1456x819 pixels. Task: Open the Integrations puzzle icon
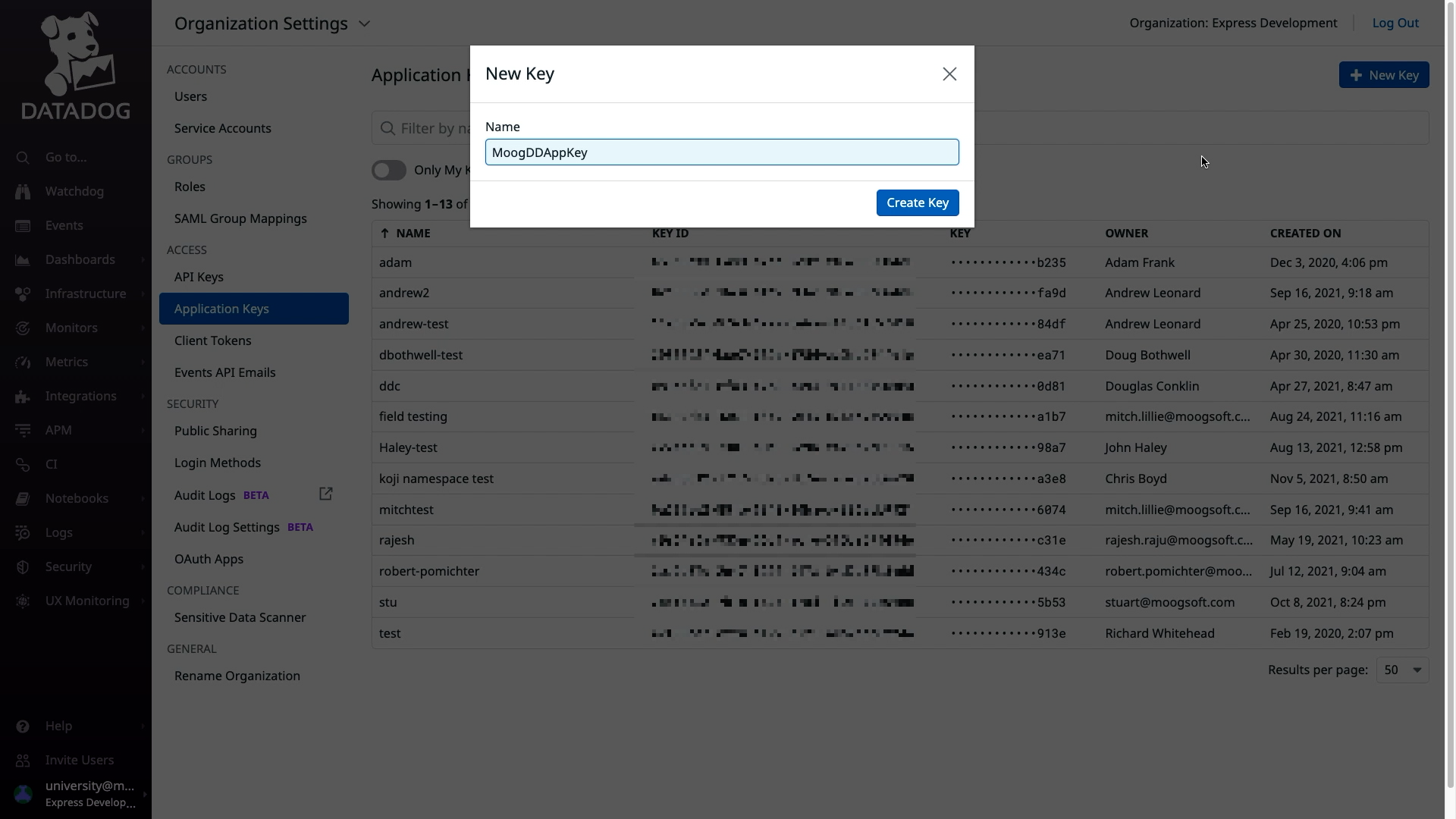point(23,397)
